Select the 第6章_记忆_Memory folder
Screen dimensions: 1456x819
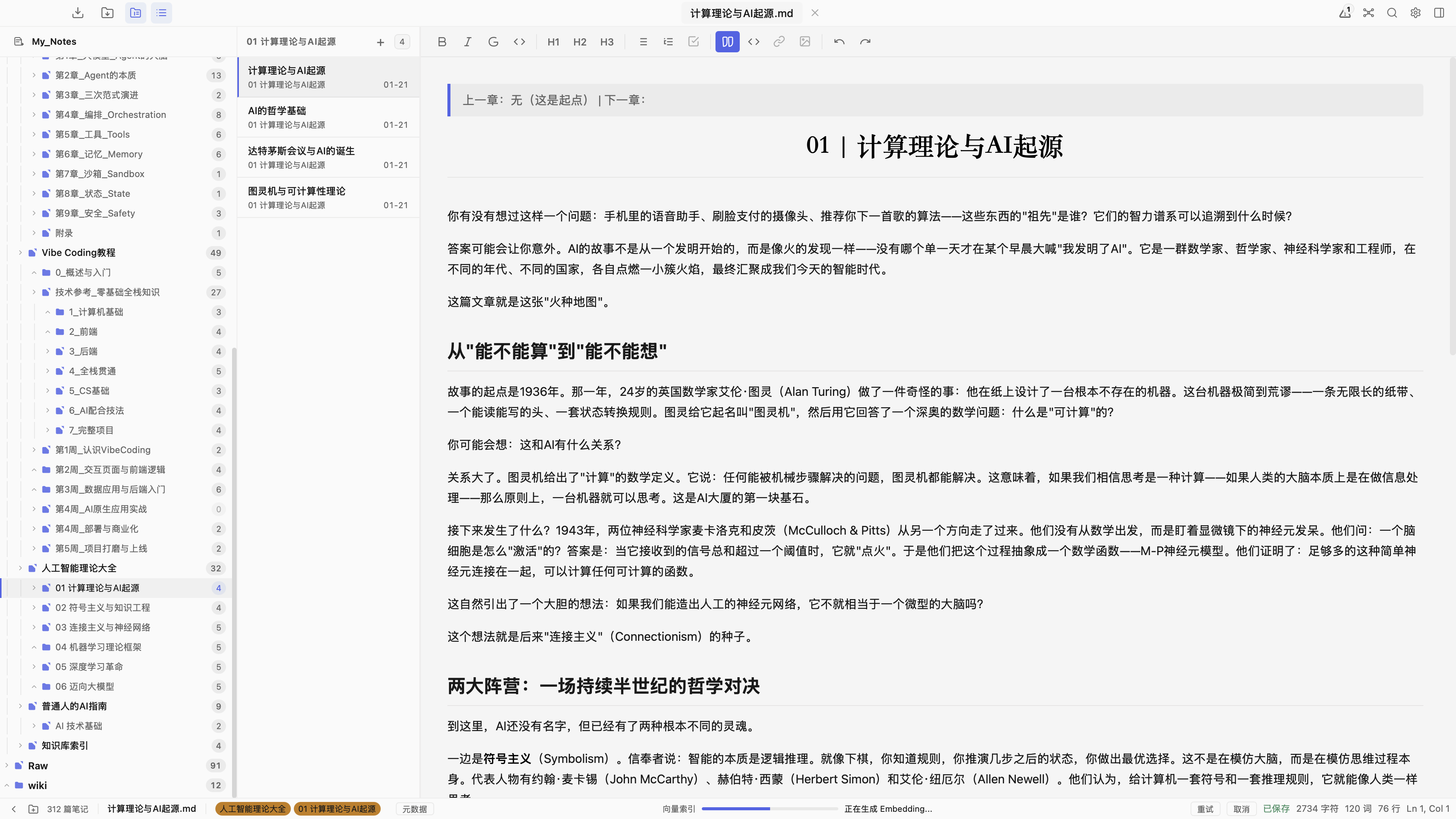pyautogui.click(x=116, y=154)
